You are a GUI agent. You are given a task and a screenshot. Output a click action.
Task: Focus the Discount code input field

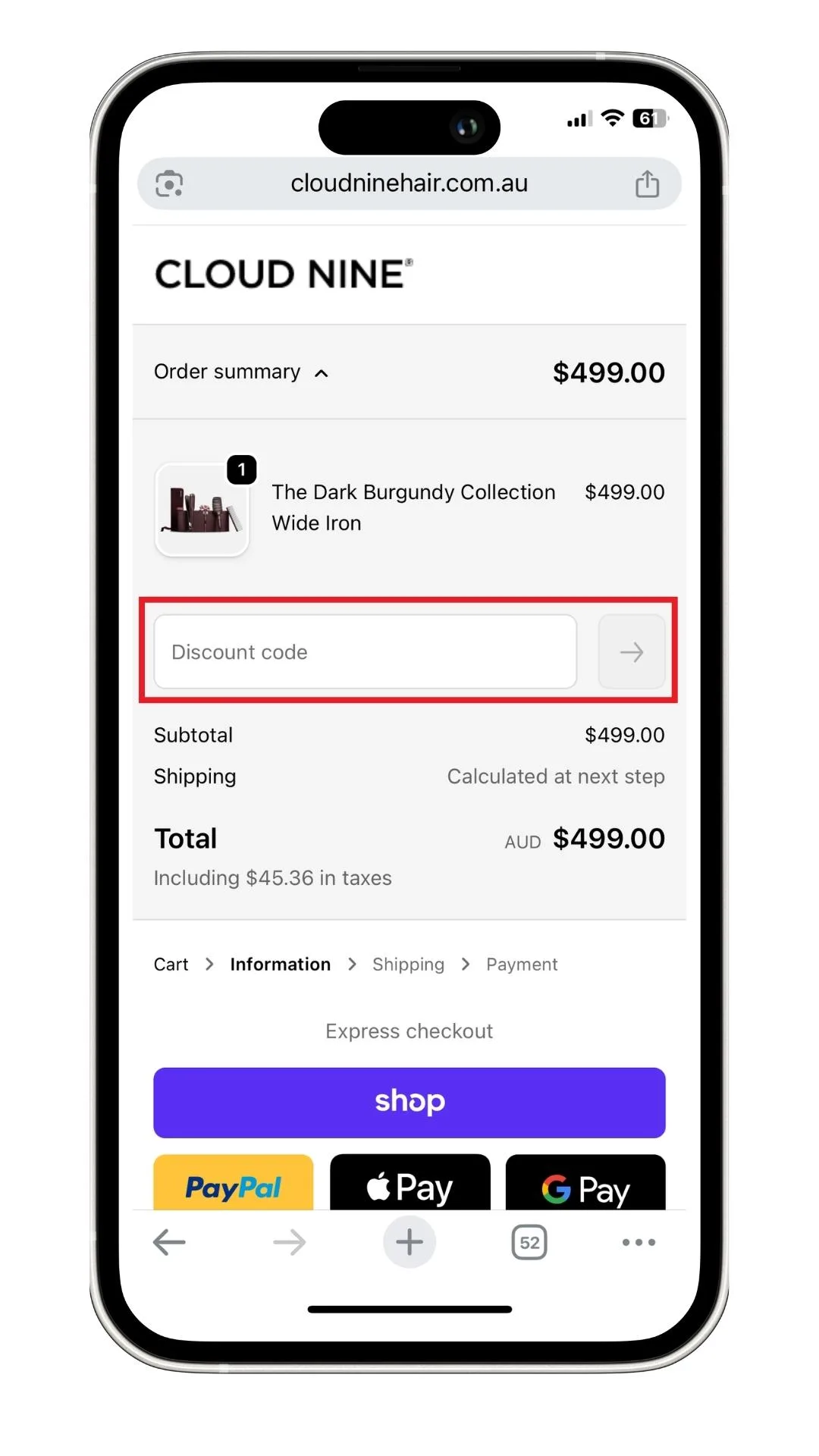click(366, 652)
